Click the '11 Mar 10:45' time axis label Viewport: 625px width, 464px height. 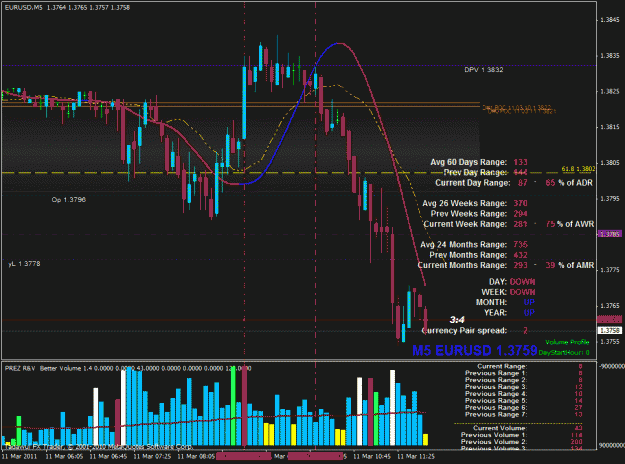[x=372, y=456]
